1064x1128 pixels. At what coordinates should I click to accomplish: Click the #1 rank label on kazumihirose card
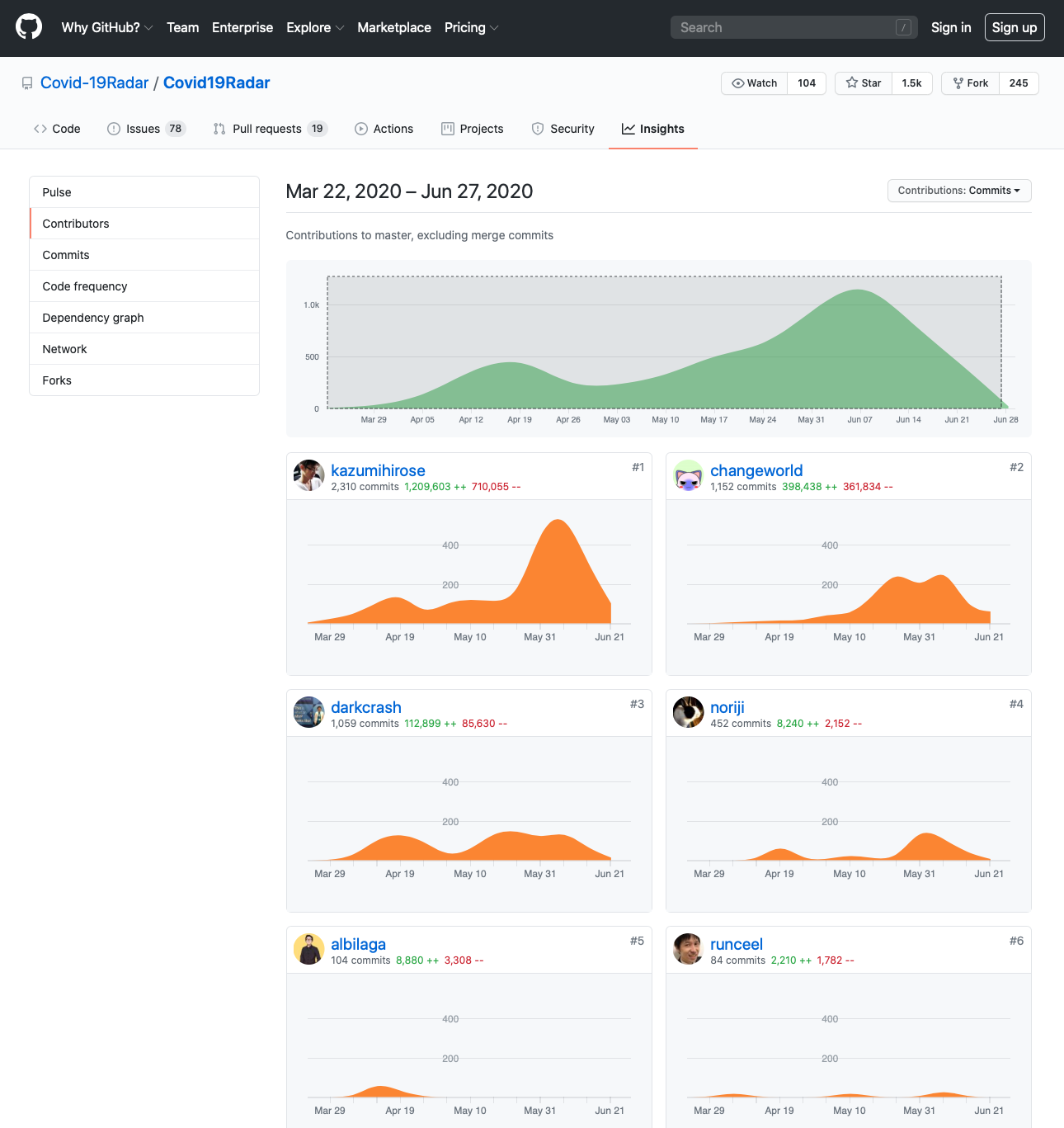click(x=638, y=467)
